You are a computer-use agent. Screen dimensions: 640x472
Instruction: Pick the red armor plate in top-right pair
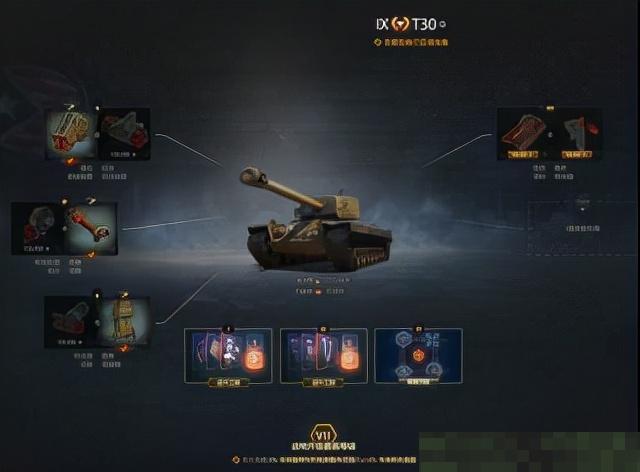pos(523,134)
